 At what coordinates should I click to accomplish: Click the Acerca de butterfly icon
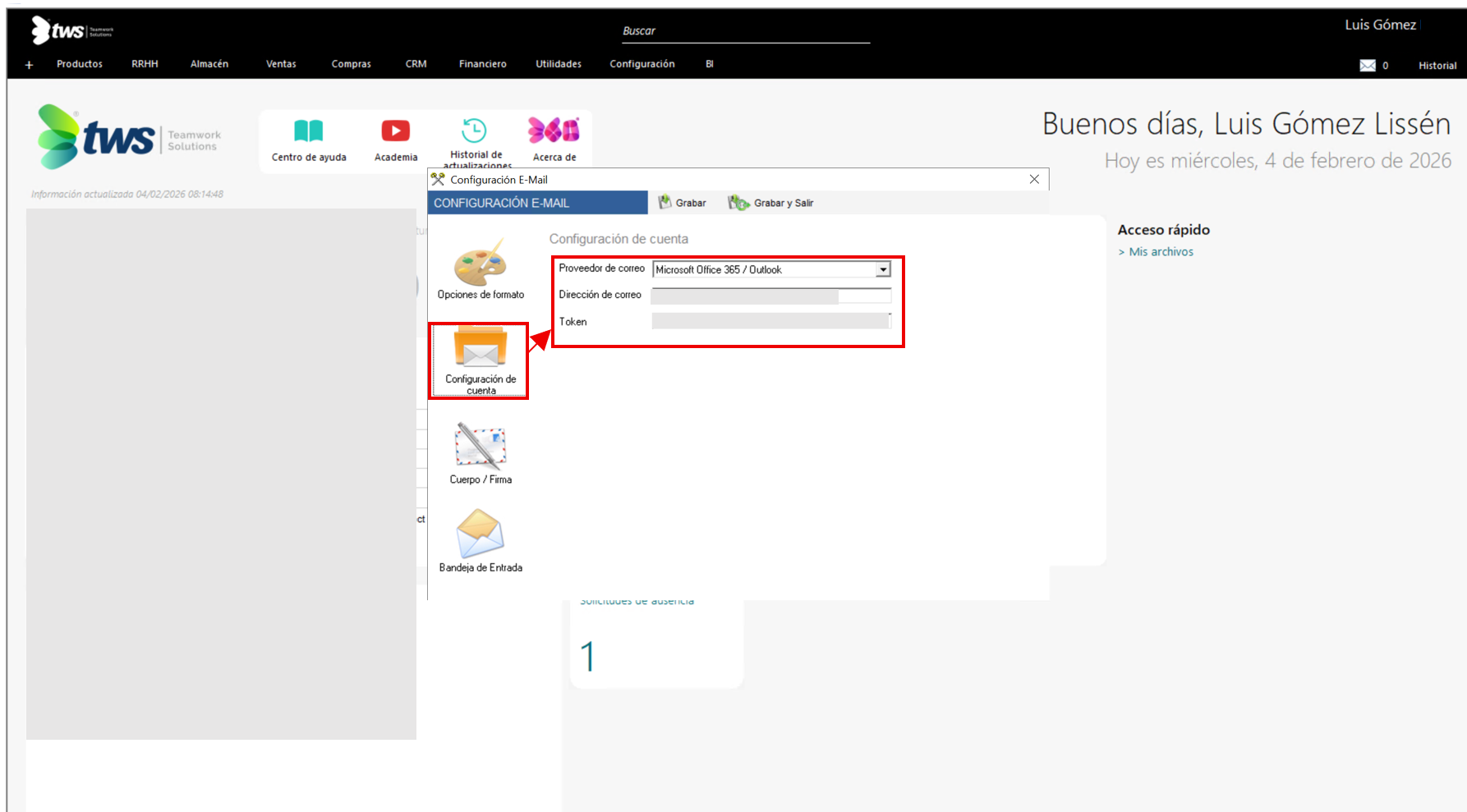point(554,130)
